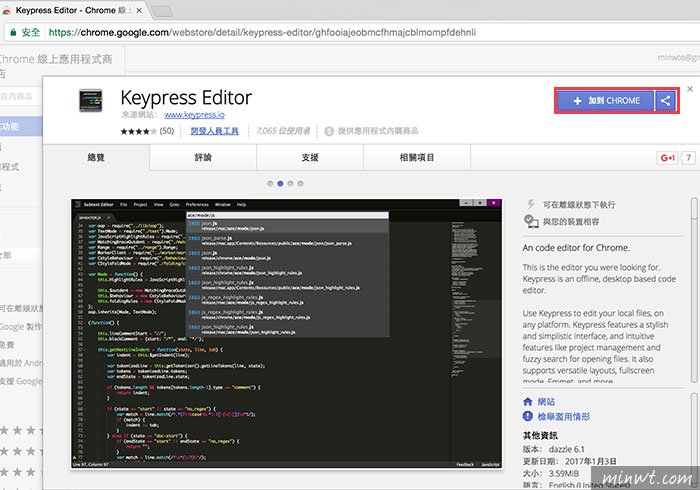Switch to the 評論 tab
Image resolution: width=700 pixels, height=490 pixels.
tap(203, 158)
